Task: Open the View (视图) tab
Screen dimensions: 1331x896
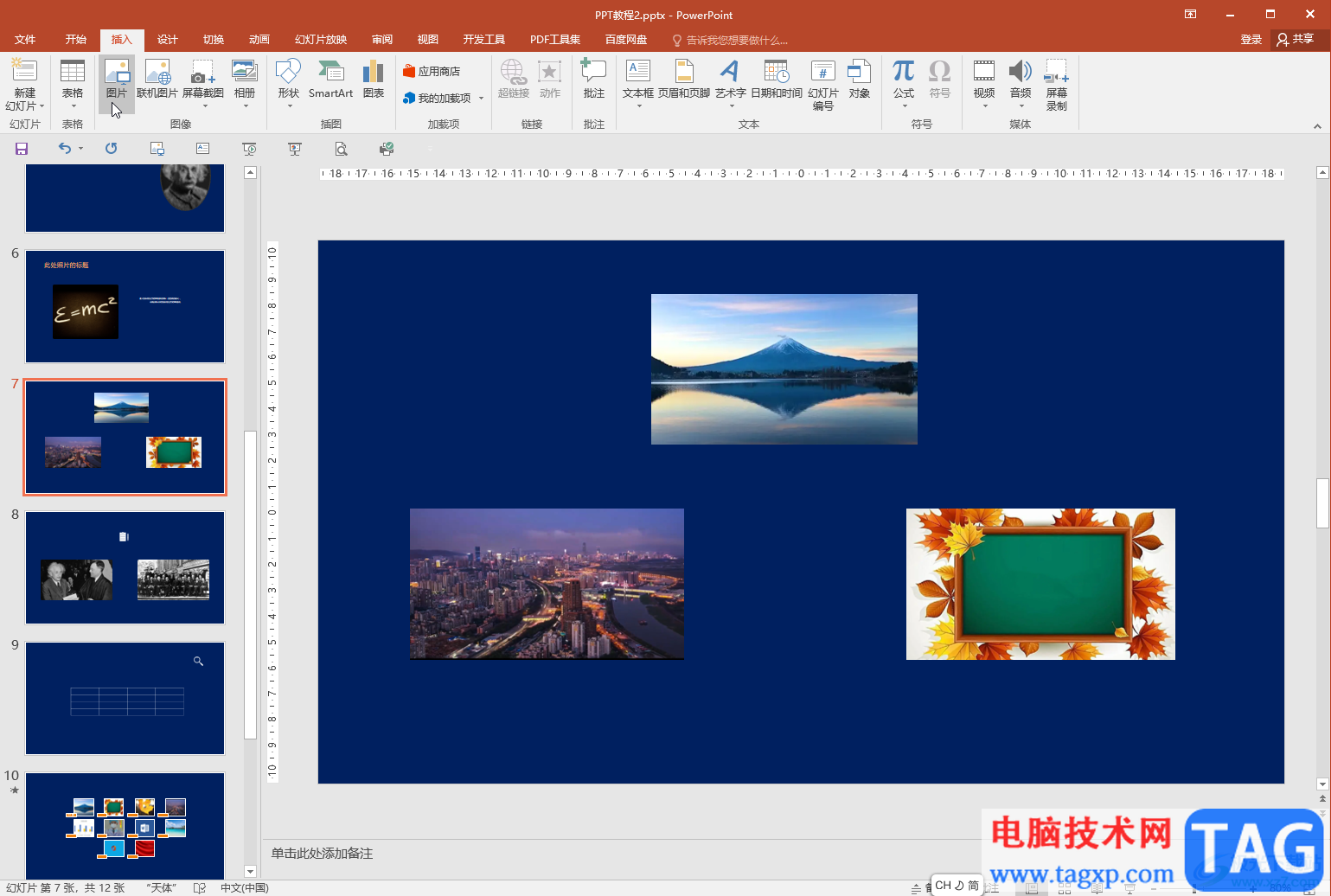Action: (428, 40)
